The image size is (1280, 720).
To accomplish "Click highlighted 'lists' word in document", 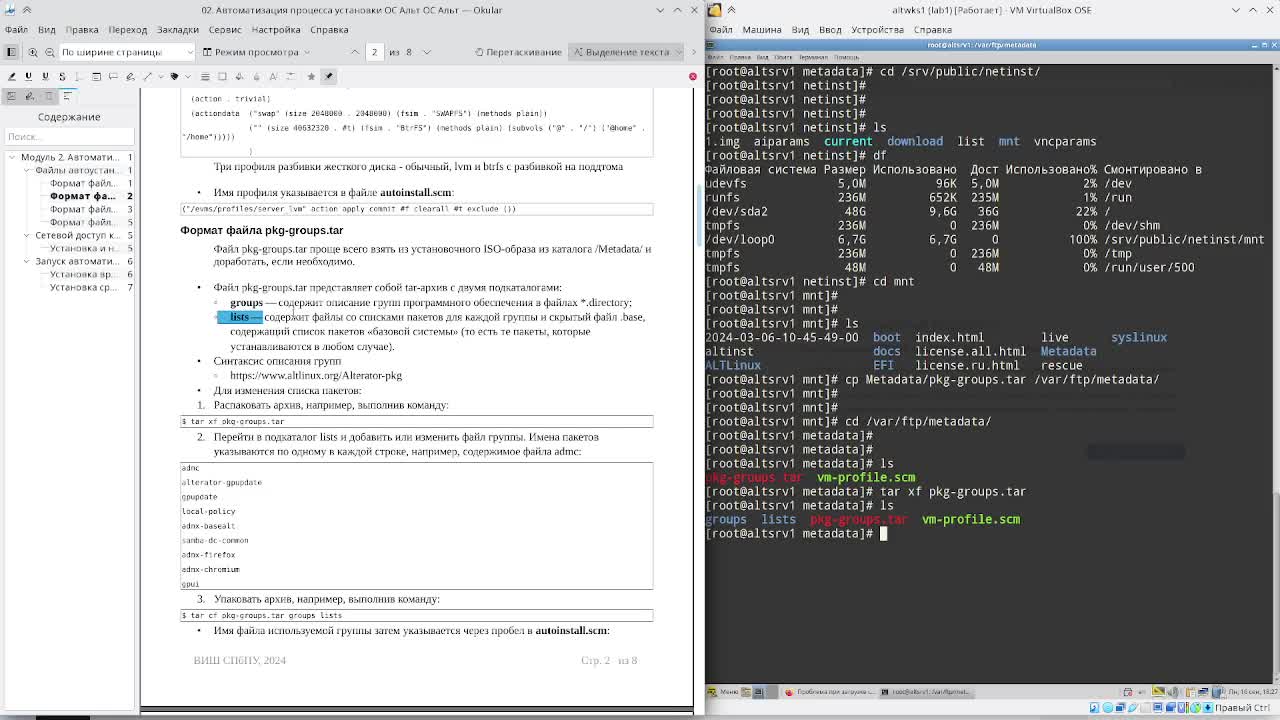I will 239,317.
